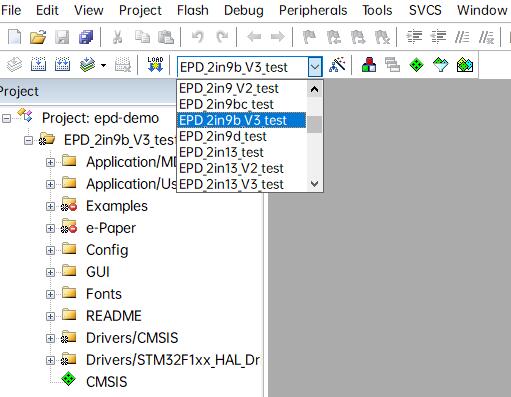Clear all bookmarks icon

point(382,37)
